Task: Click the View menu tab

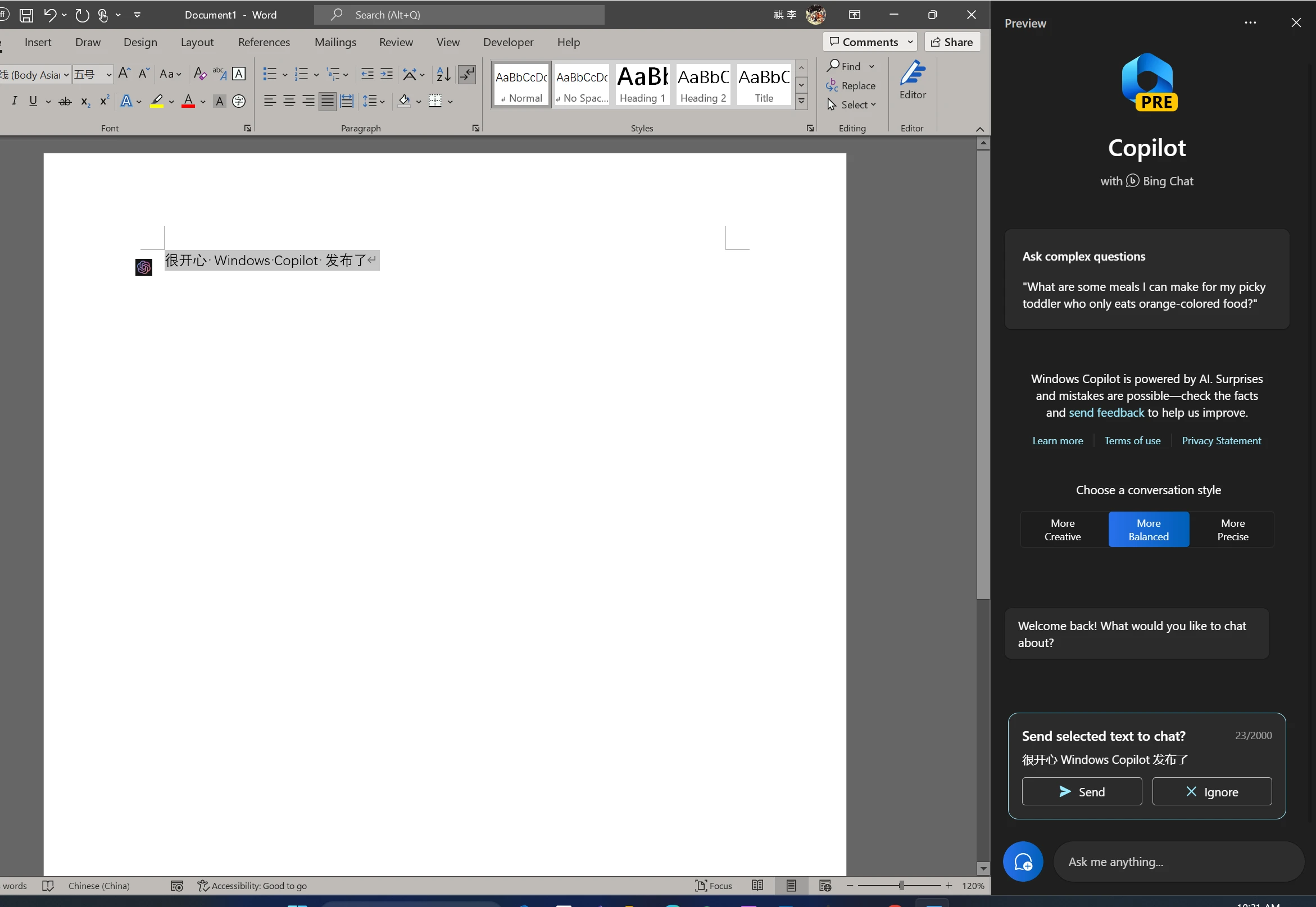Action: (x=448, y=42)
